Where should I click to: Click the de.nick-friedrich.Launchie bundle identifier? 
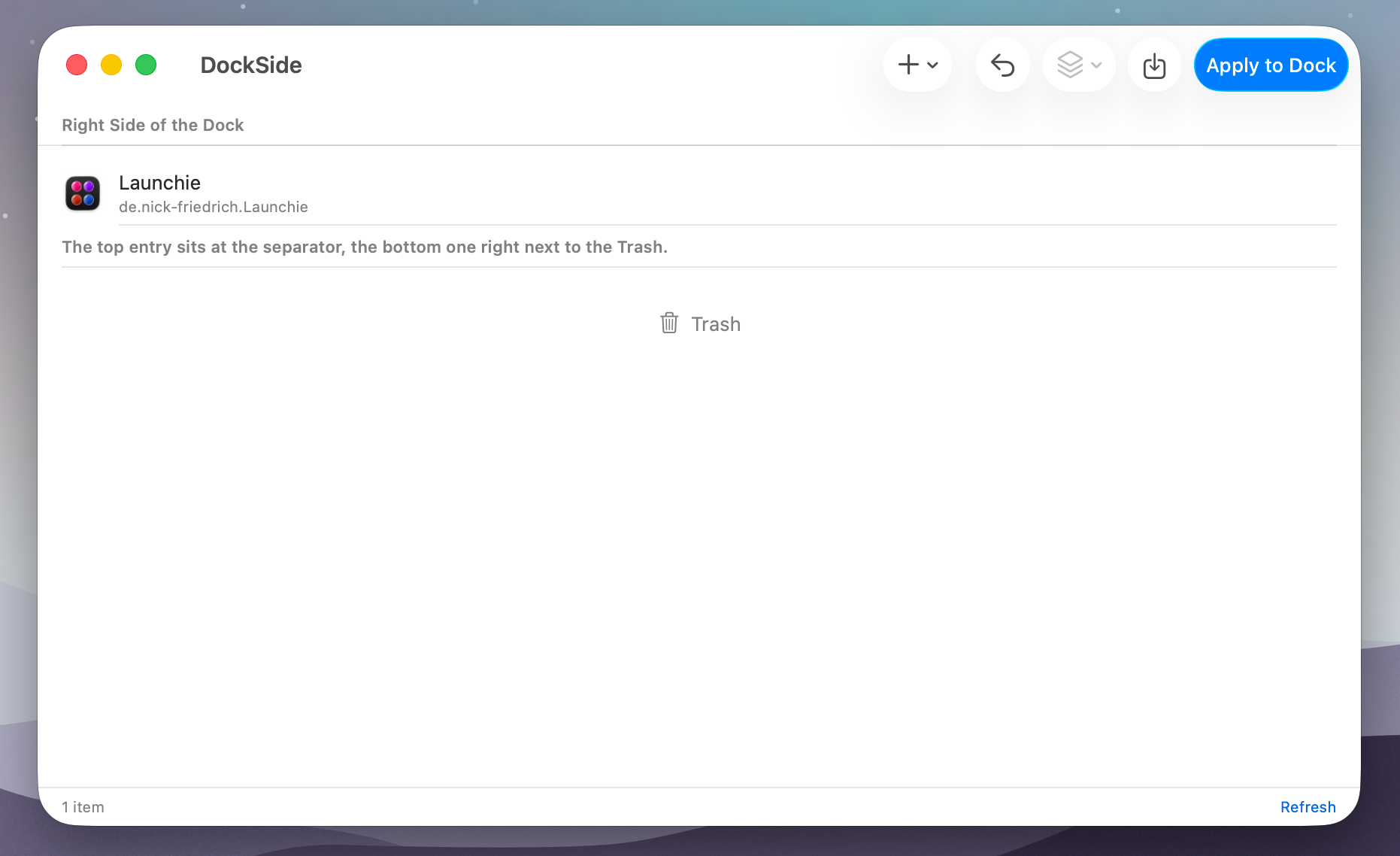coord(214,207)
